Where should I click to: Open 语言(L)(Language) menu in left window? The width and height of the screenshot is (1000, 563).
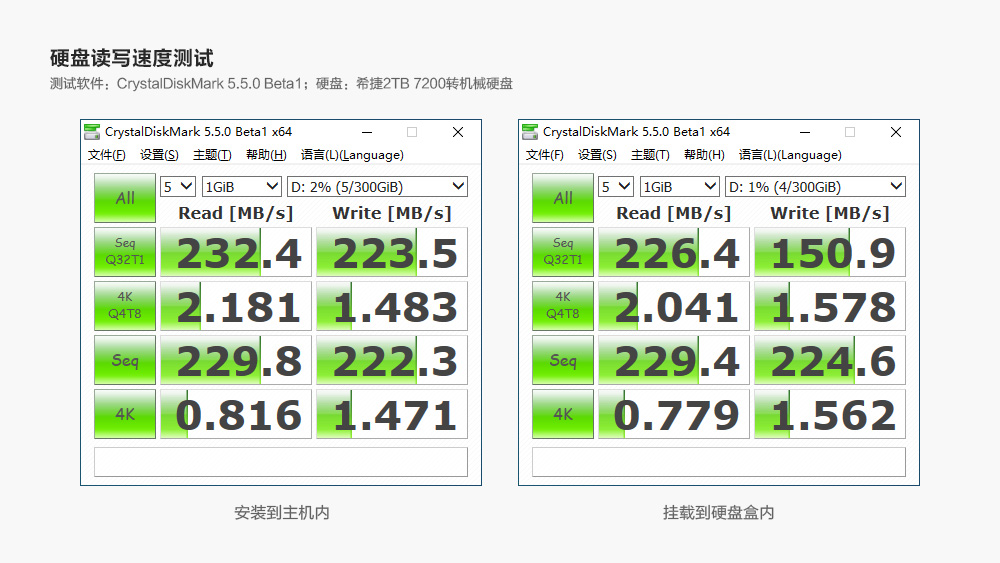352,155
